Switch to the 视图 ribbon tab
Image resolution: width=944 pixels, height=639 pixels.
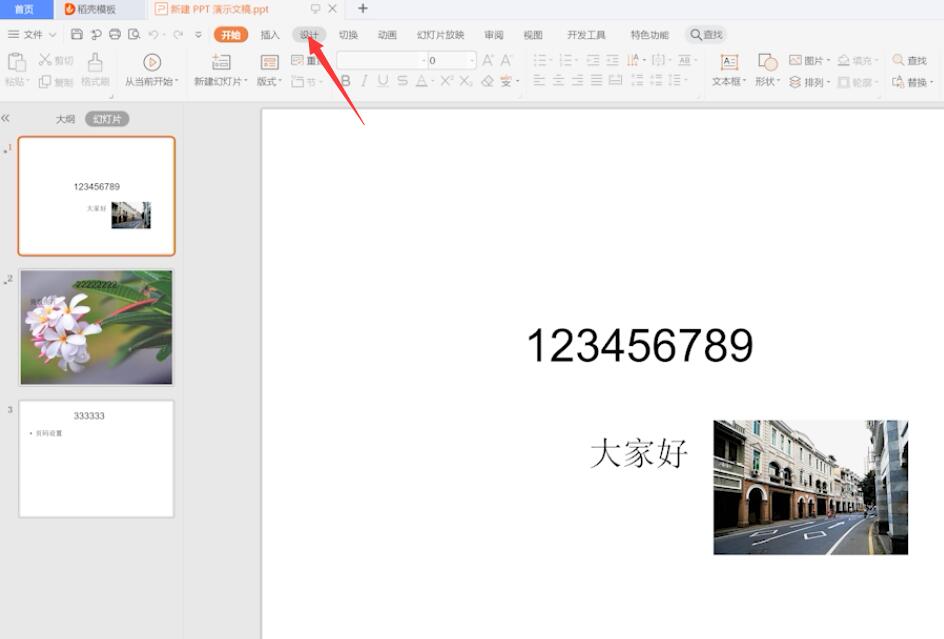[x=533, y=35]
